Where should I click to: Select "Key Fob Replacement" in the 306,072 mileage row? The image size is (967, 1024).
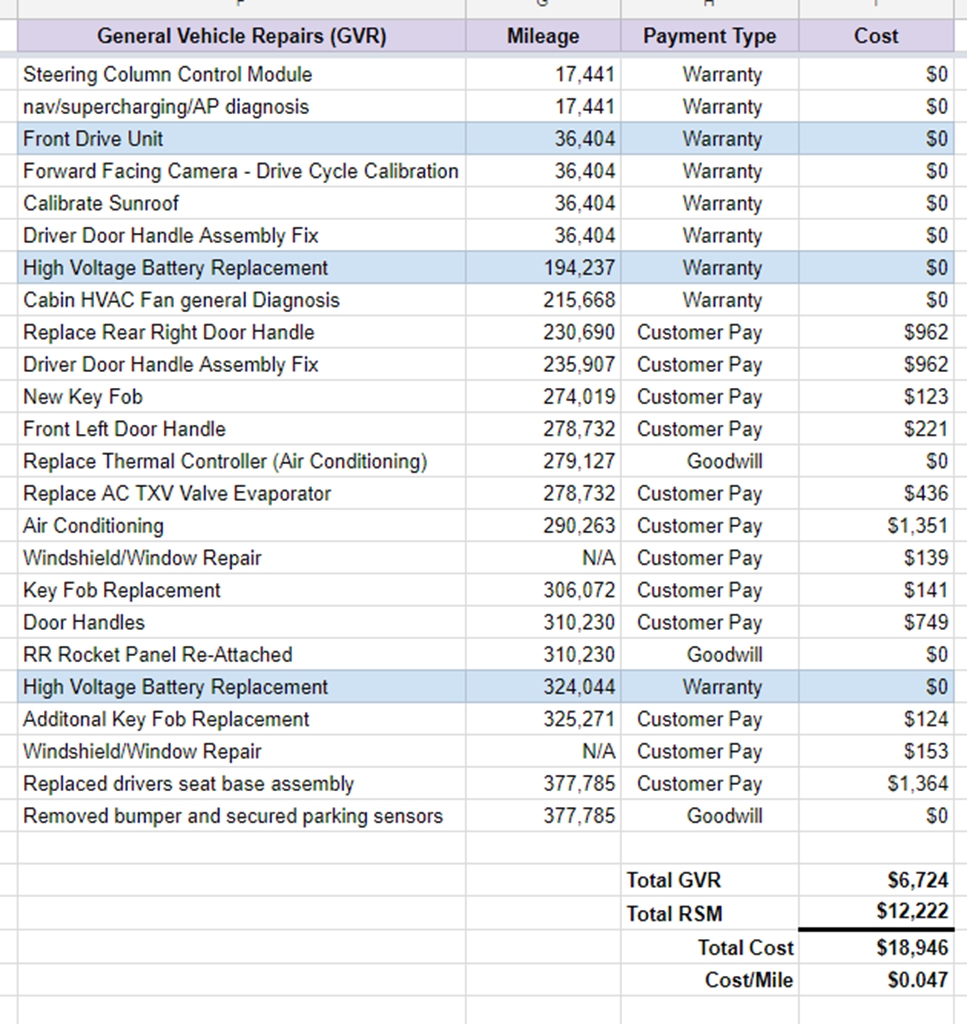[x=242, y=590]
